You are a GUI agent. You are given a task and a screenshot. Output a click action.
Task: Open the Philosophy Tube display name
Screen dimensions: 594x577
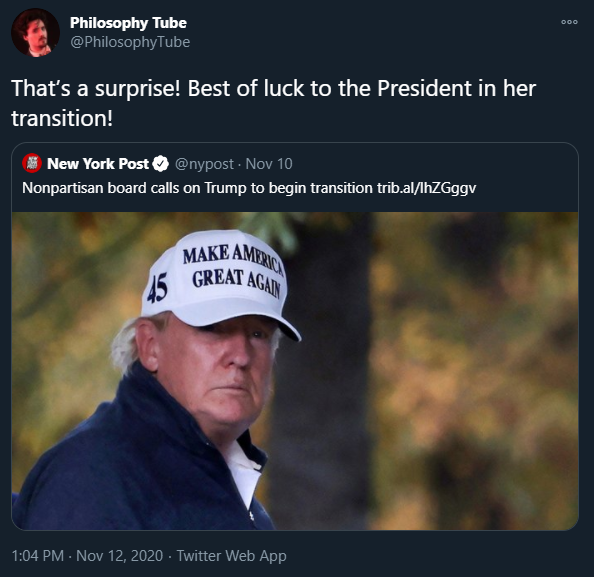(128, 23)
